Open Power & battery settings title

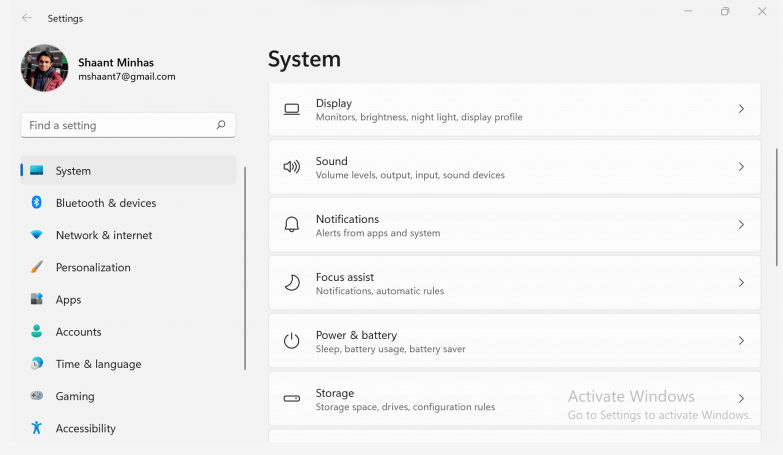pos(357,335)
